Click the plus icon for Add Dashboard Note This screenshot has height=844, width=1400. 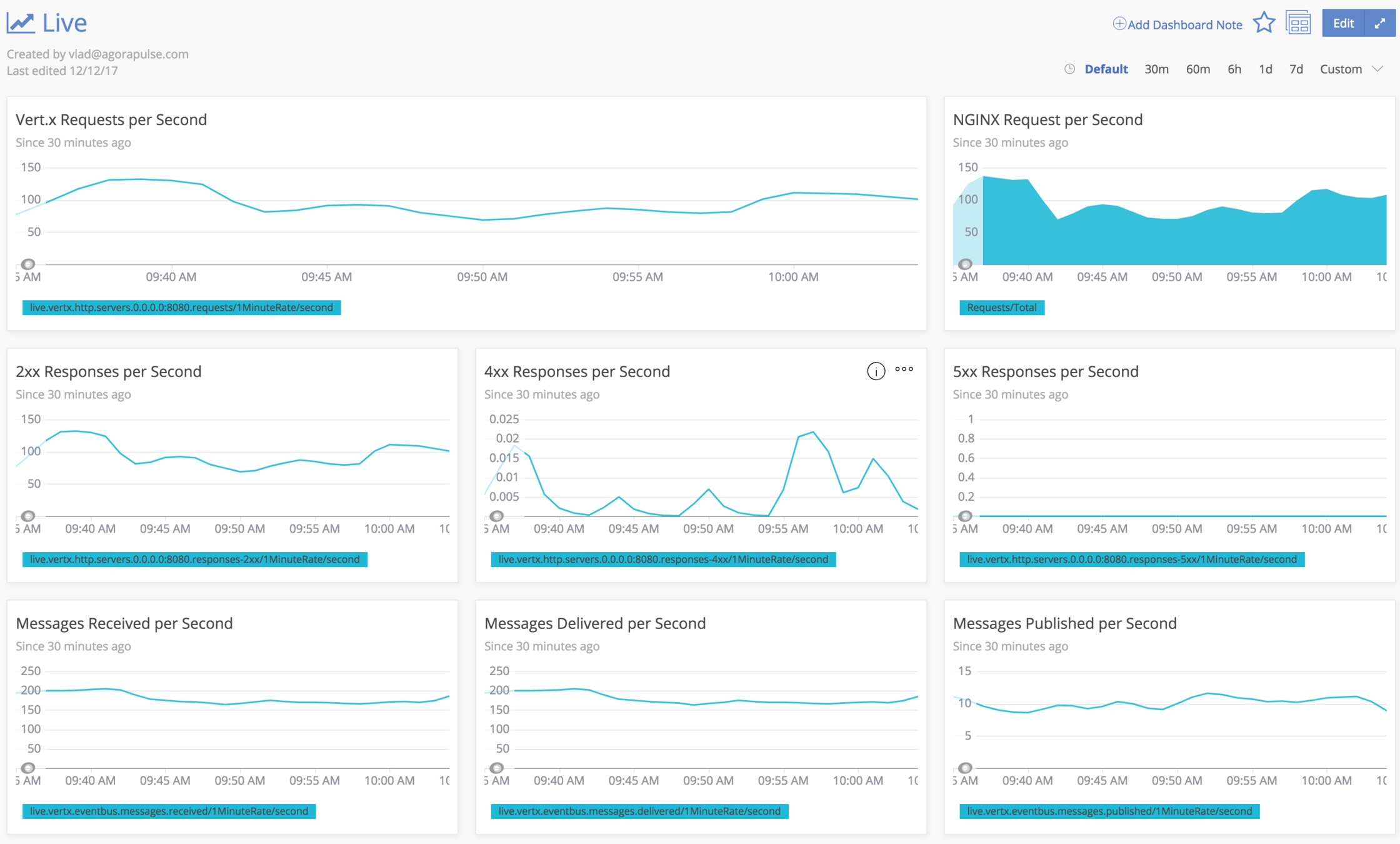pyautogui.click(x=1119, y=24)
